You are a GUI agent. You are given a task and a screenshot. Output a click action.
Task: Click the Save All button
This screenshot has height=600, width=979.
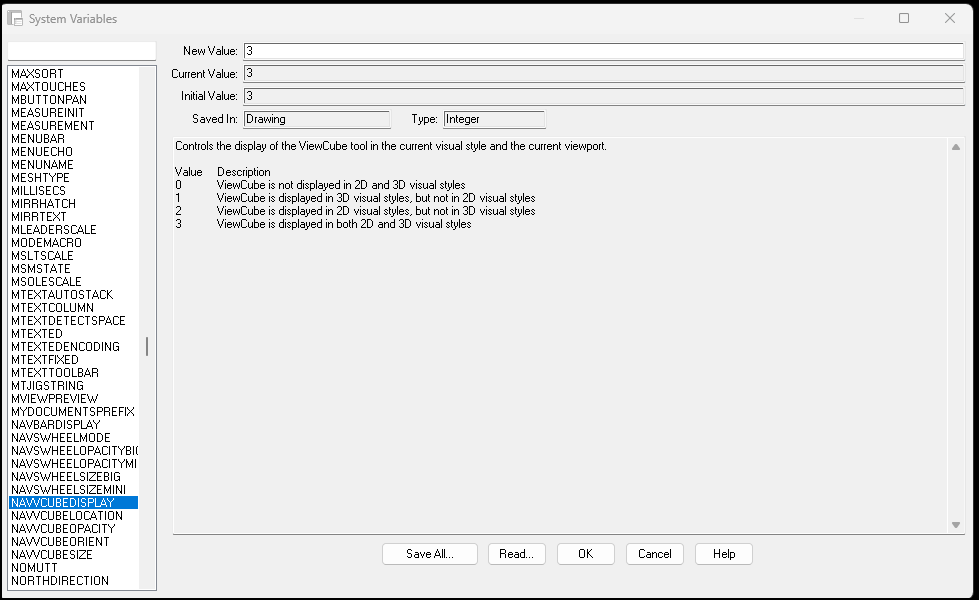(429, 553)
